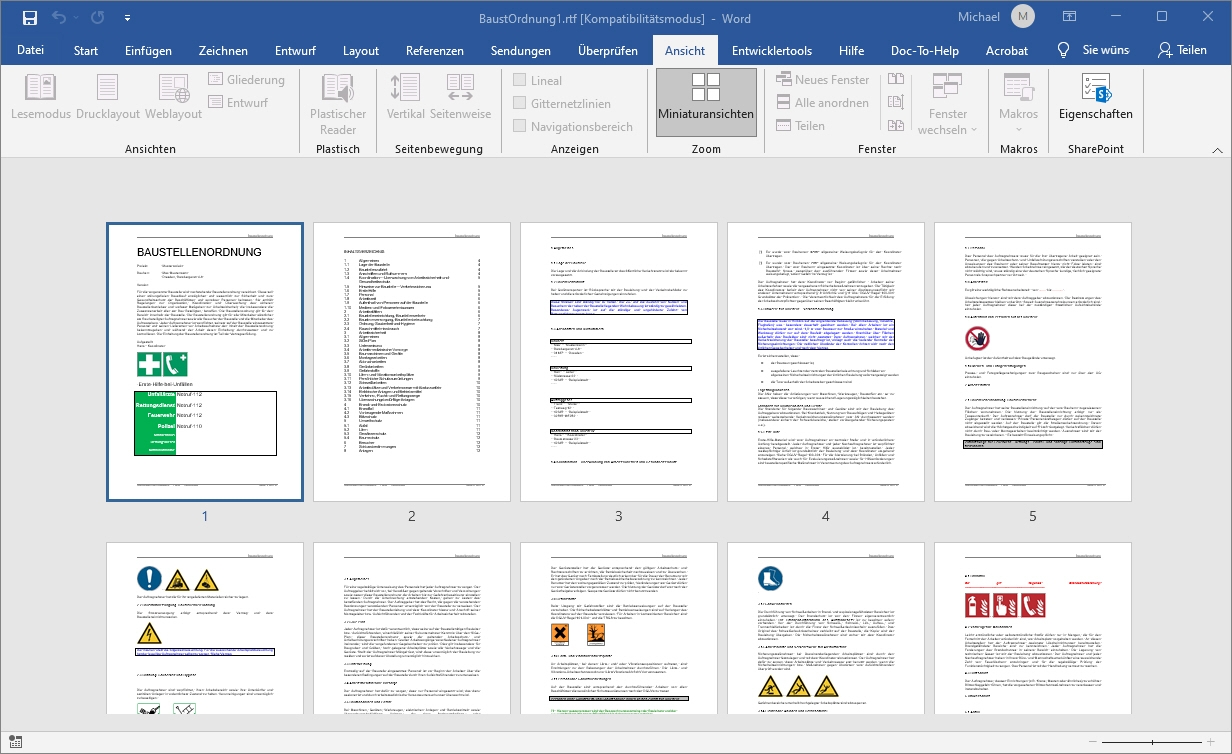Click the macro recording icon in status bar
Viewport: 1232px width, 754px height.
coord(16,741)
